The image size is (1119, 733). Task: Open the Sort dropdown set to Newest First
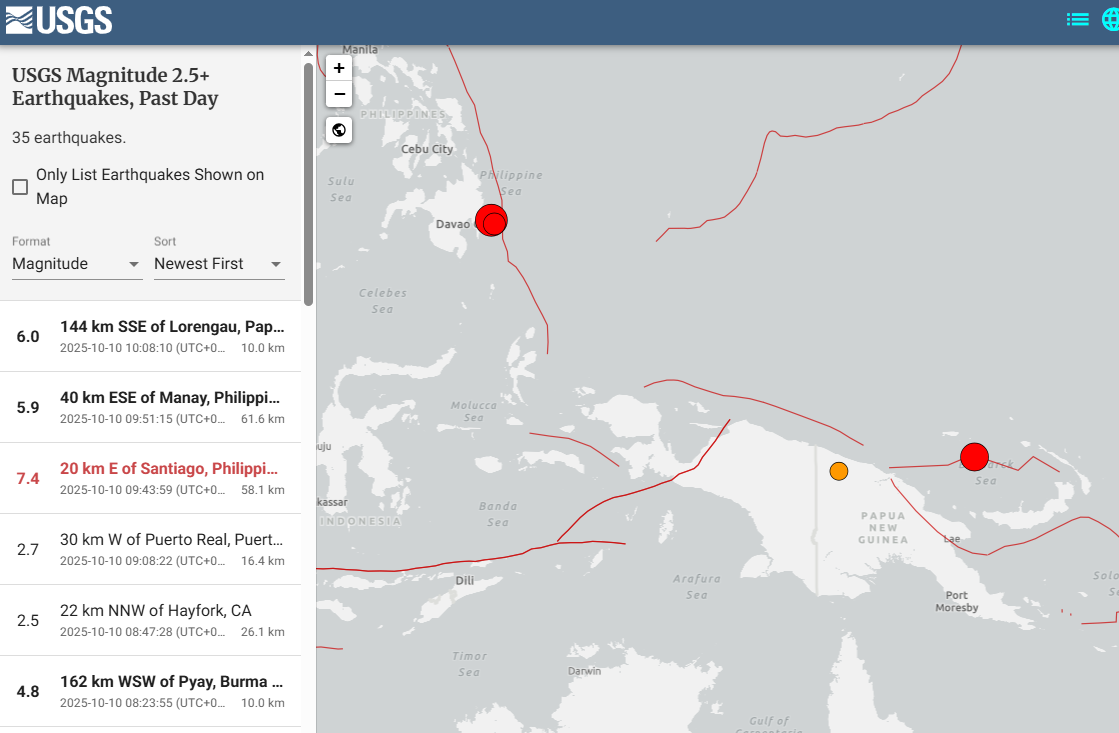coord(218,264)
